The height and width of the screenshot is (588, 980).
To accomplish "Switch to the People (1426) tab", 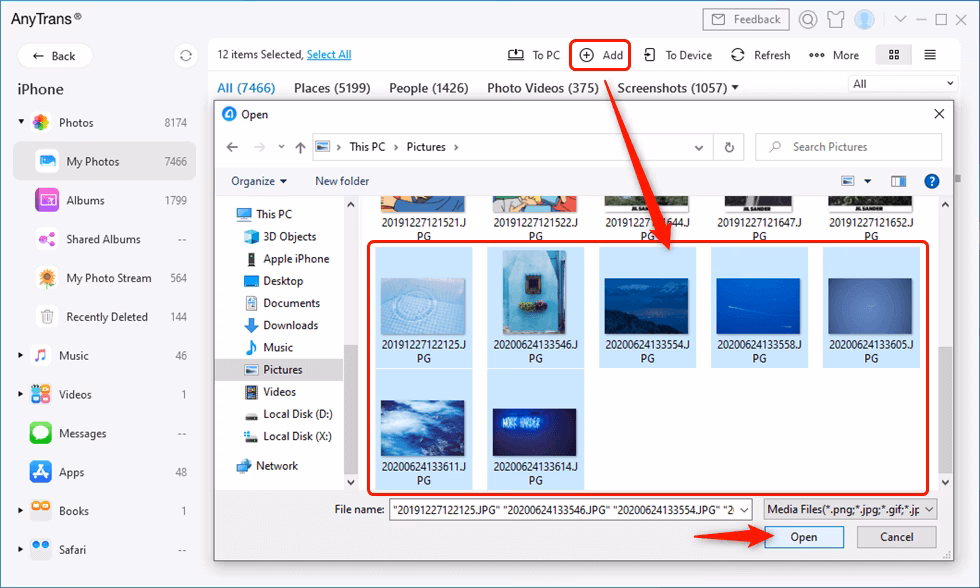I will [x=429, y=87].
